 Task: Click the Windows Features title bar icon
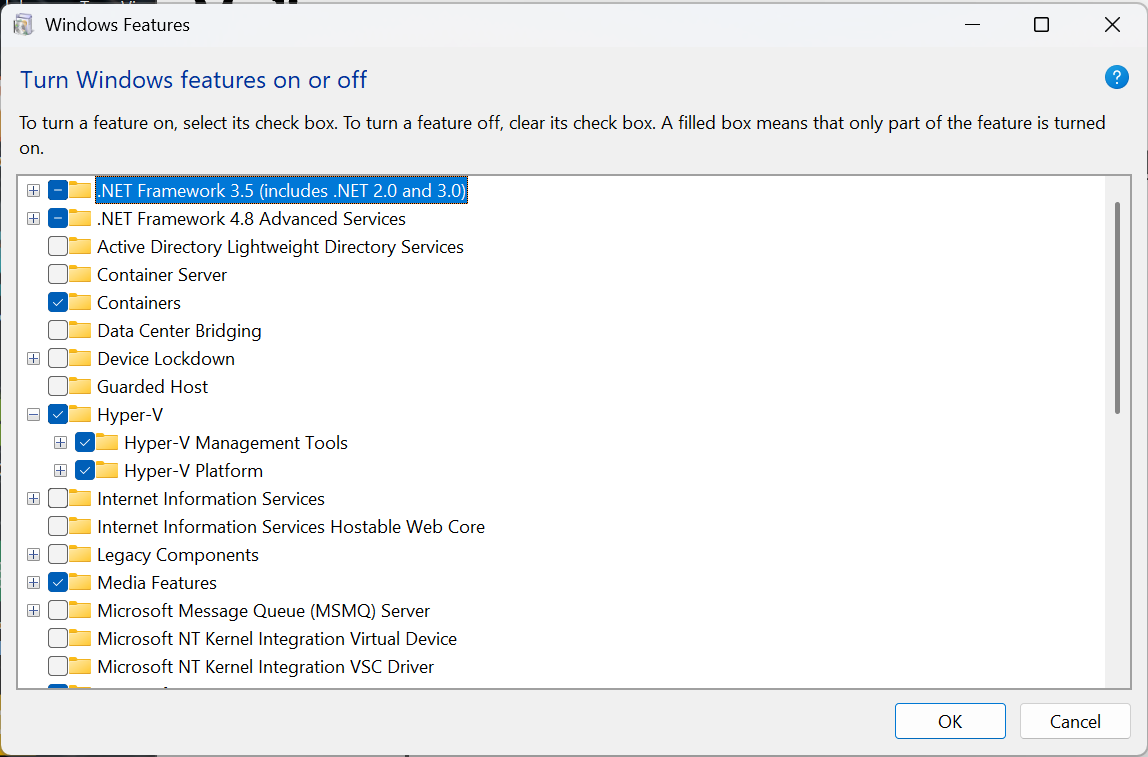pos(23,24)
